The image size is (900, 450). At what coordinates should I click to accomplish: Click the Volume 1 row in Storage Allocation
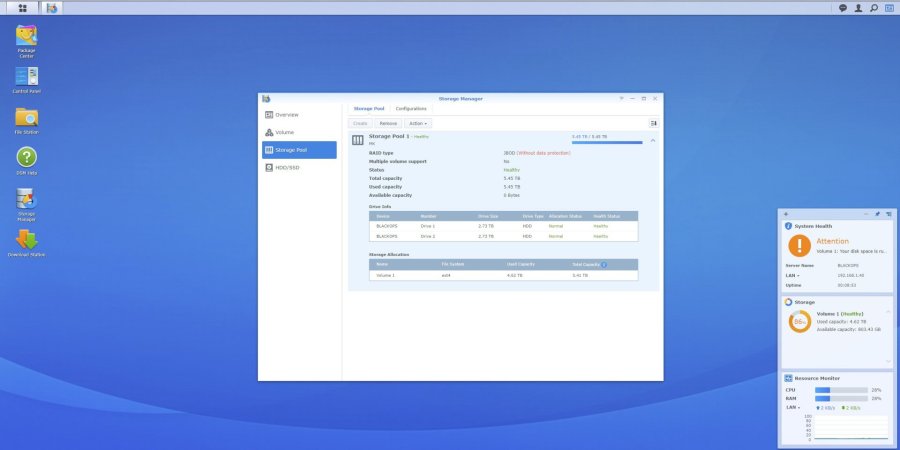(x=503, y=276)
